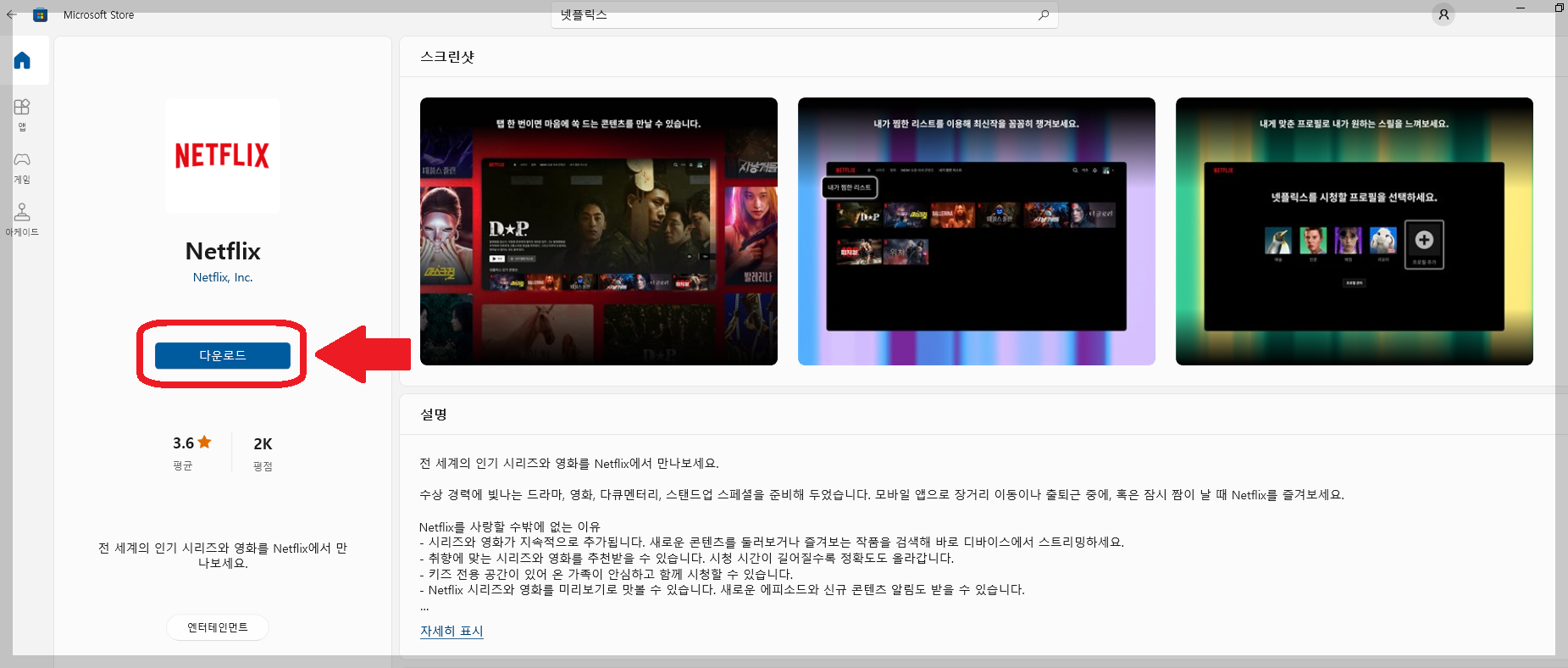Click the 2K 평점 ratings count
This screenshot has height=668, width=1568.
pyautogui.click(x=263, y=454)
